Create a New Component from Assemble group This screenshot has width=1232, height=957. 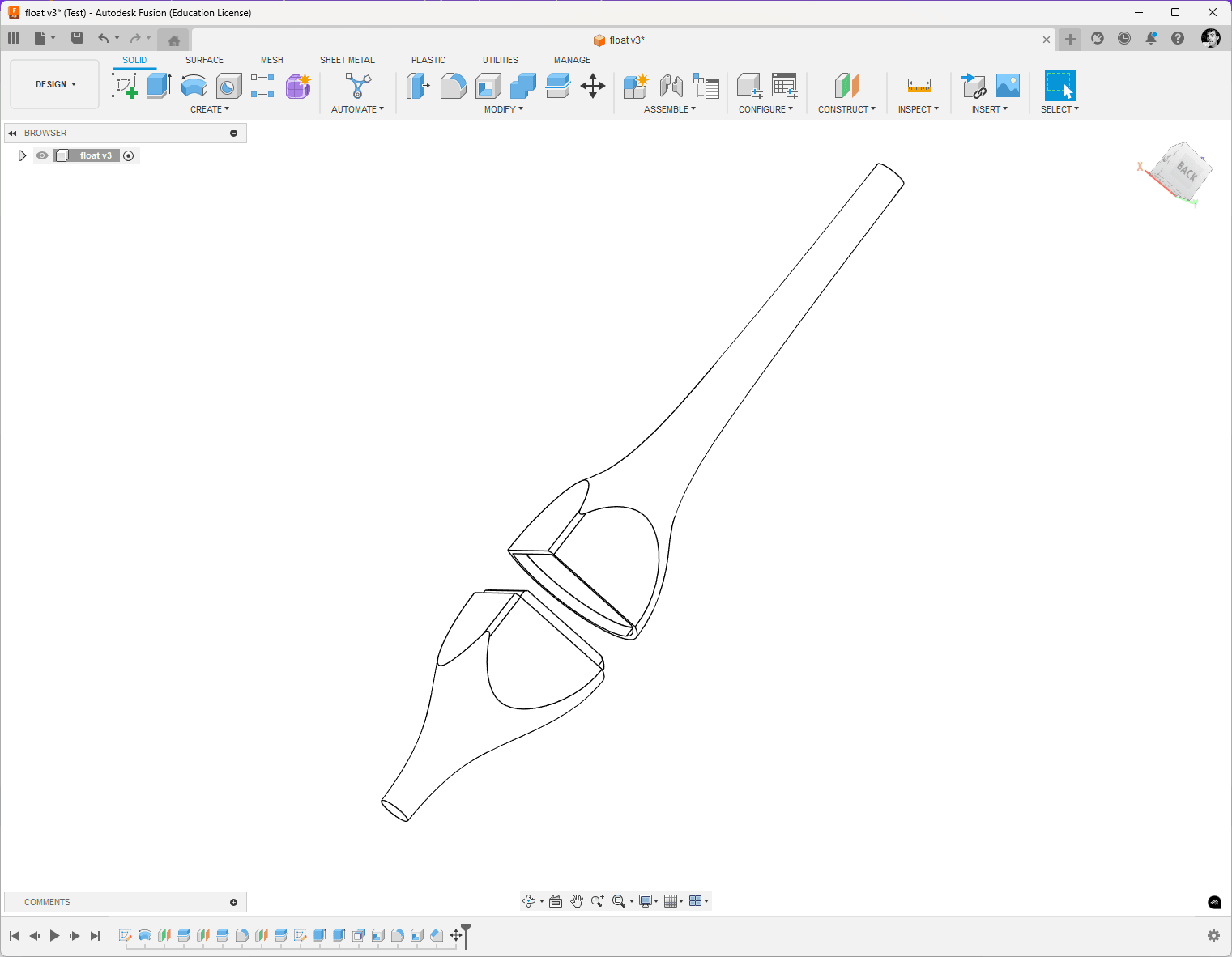pos(636,85)
